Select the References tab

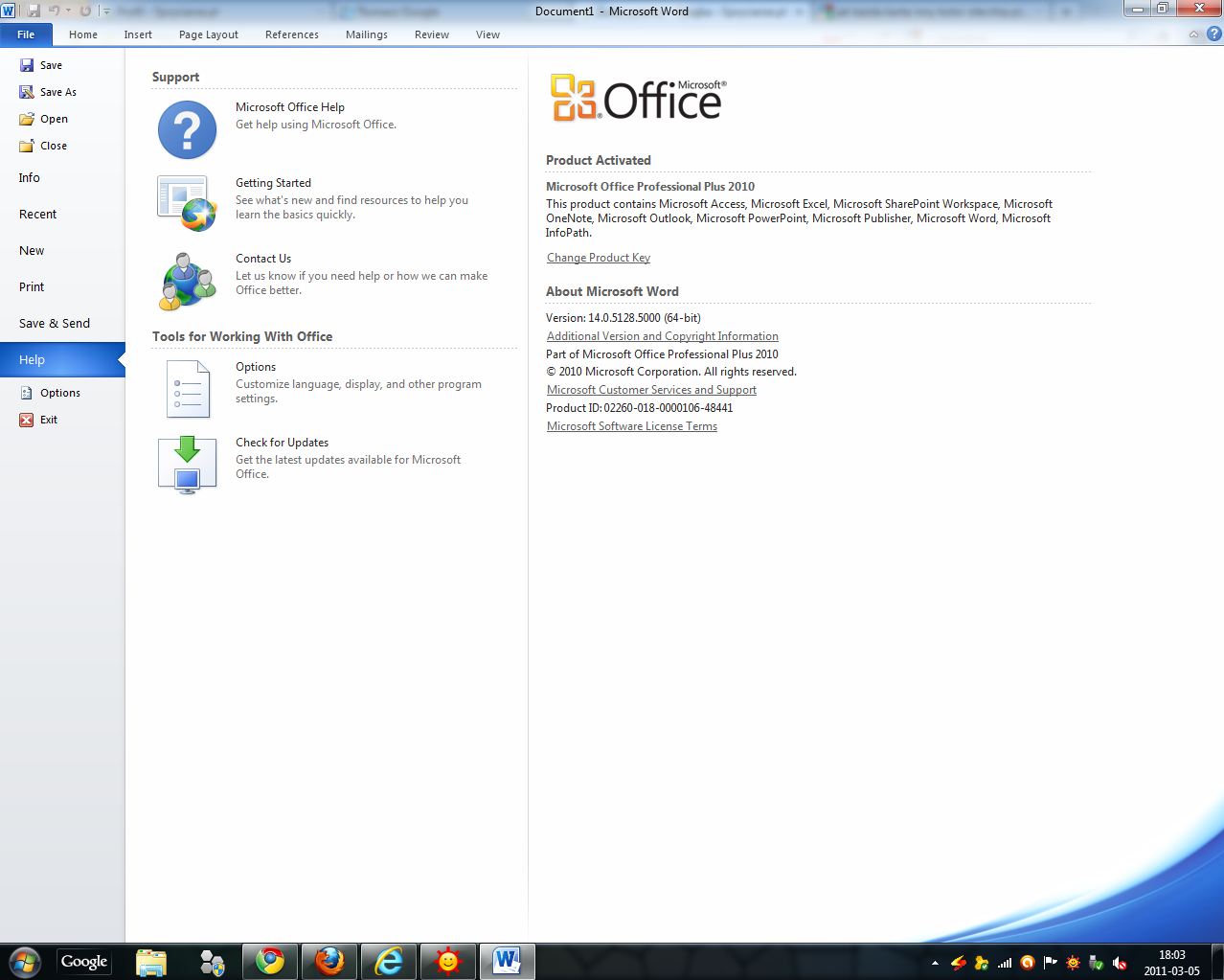pos(292,34)
